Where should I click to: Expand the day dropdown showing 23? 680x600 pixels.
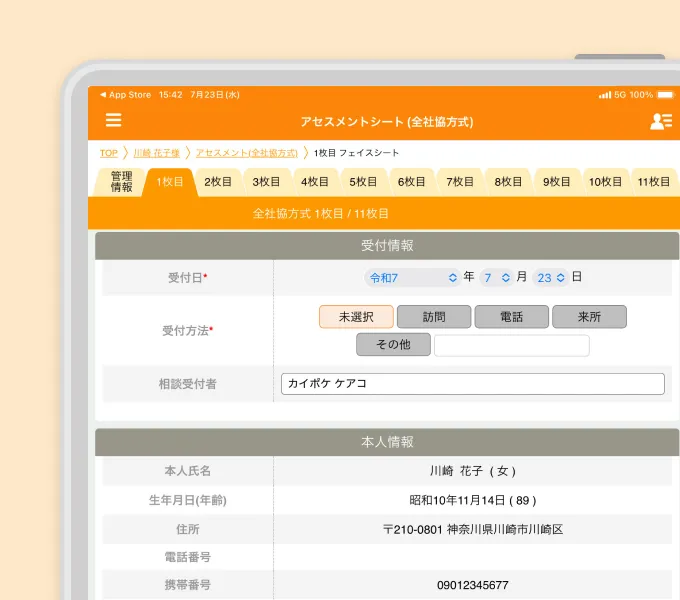550,277
